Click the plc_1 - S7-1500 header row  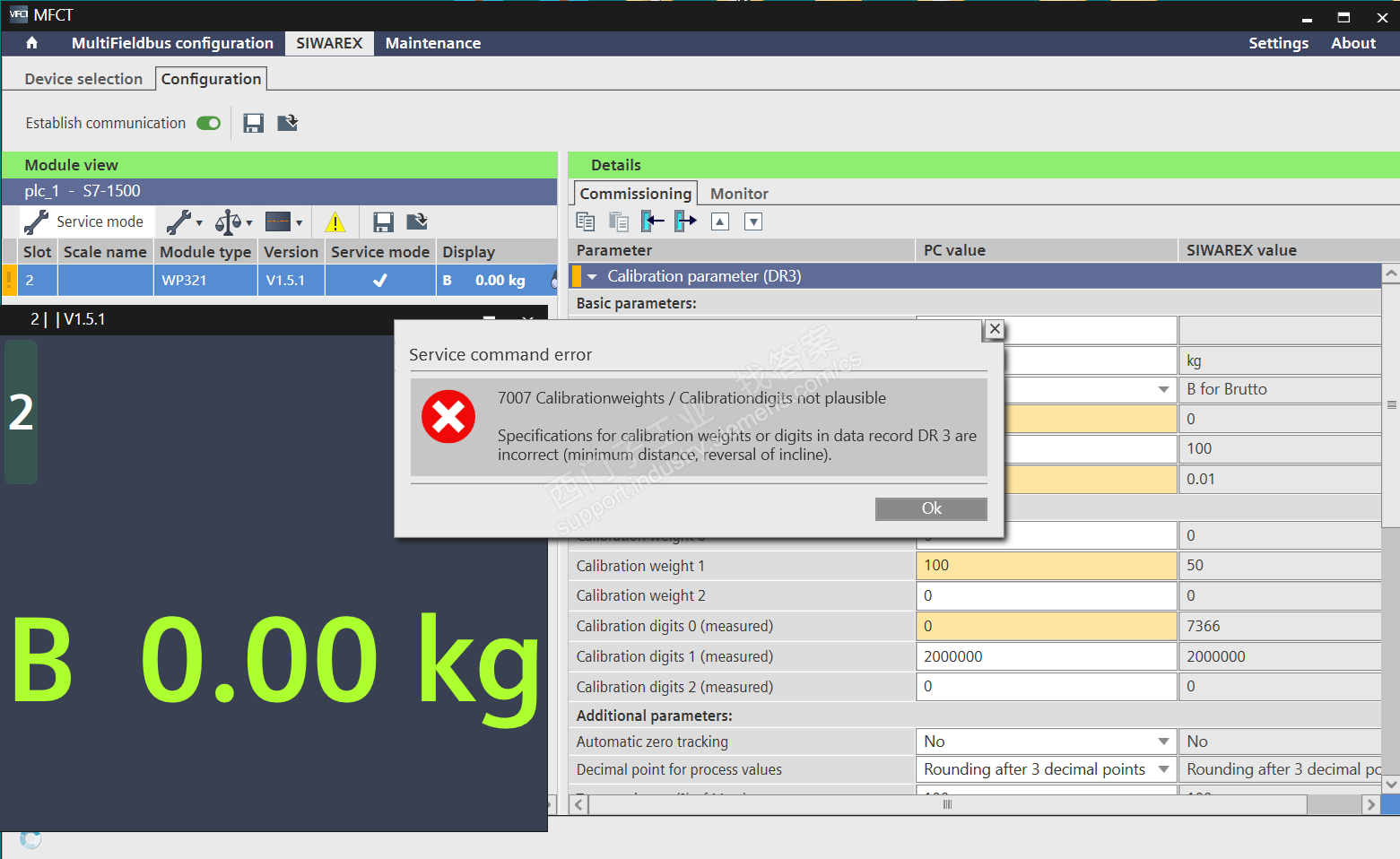point(279,191)
